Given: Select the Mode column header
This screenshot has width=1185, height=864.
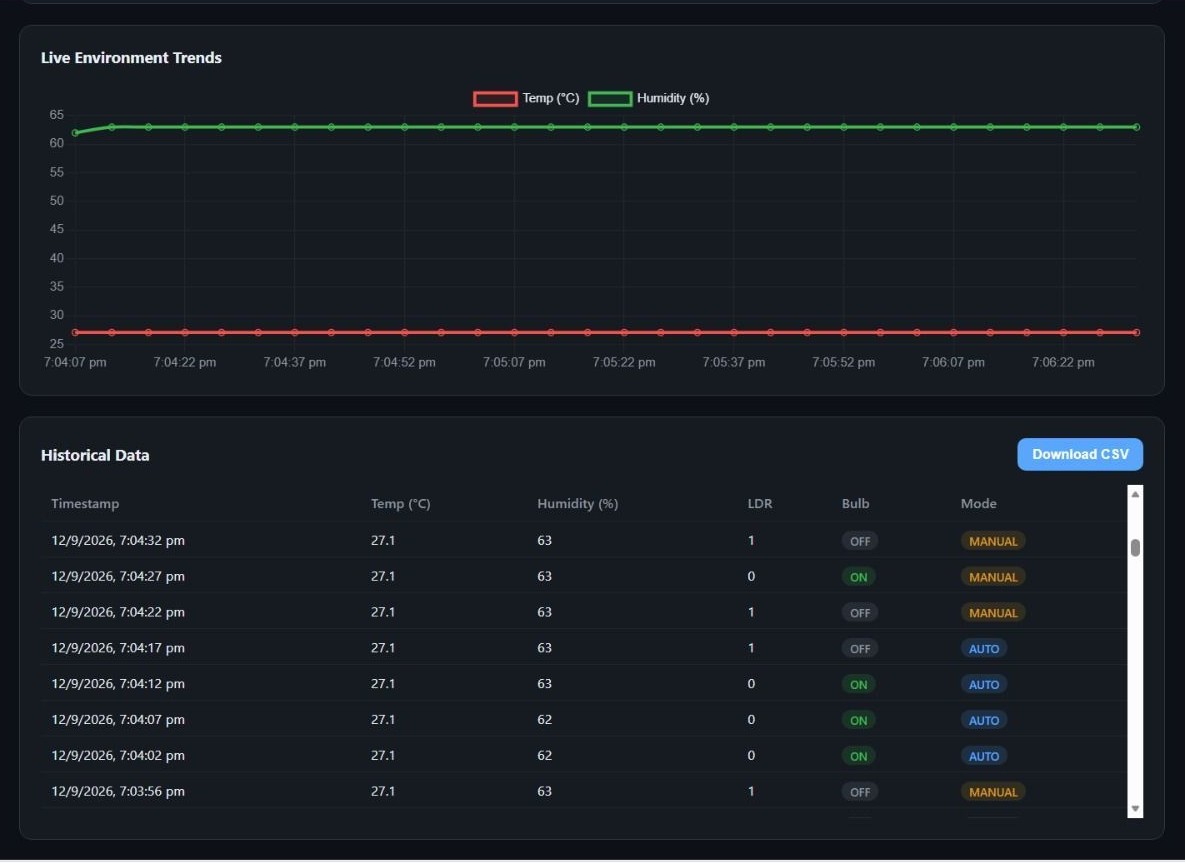Looking at the screenshot, I should [979, 504].
